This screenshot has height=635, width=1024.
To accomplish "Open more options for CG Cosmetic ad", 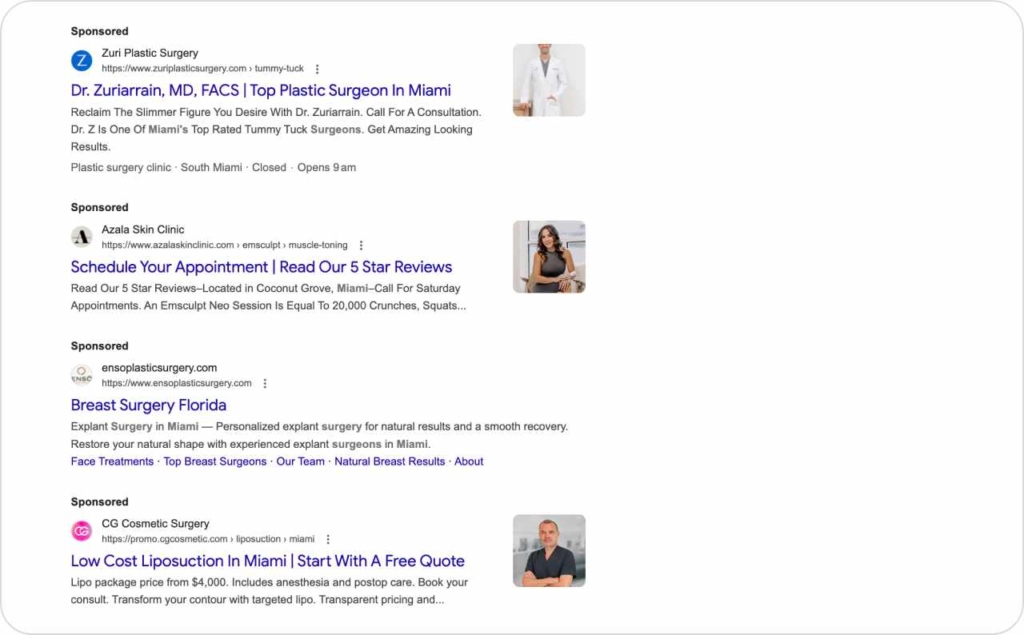I will click(x=327, y=539).
